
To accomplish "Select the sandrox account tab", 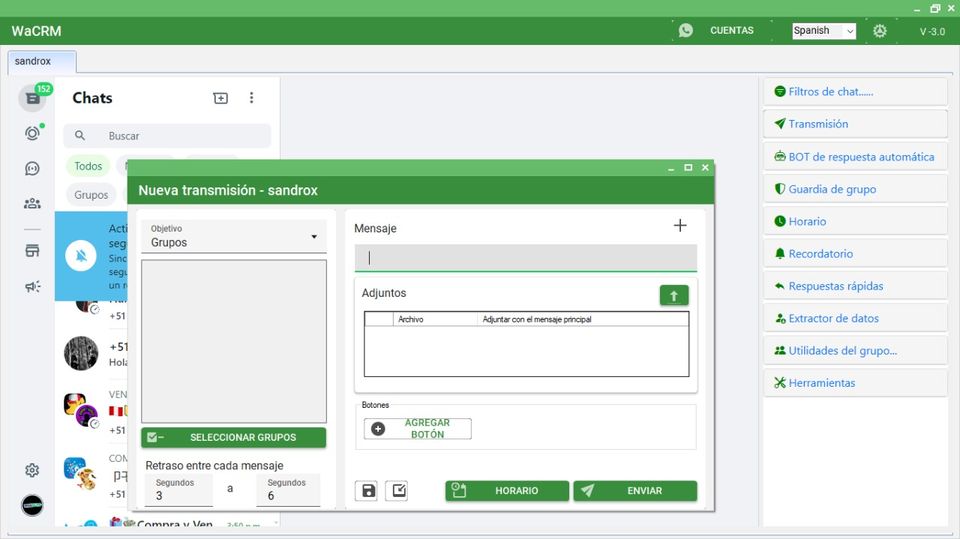I will (x=34, y=61).
